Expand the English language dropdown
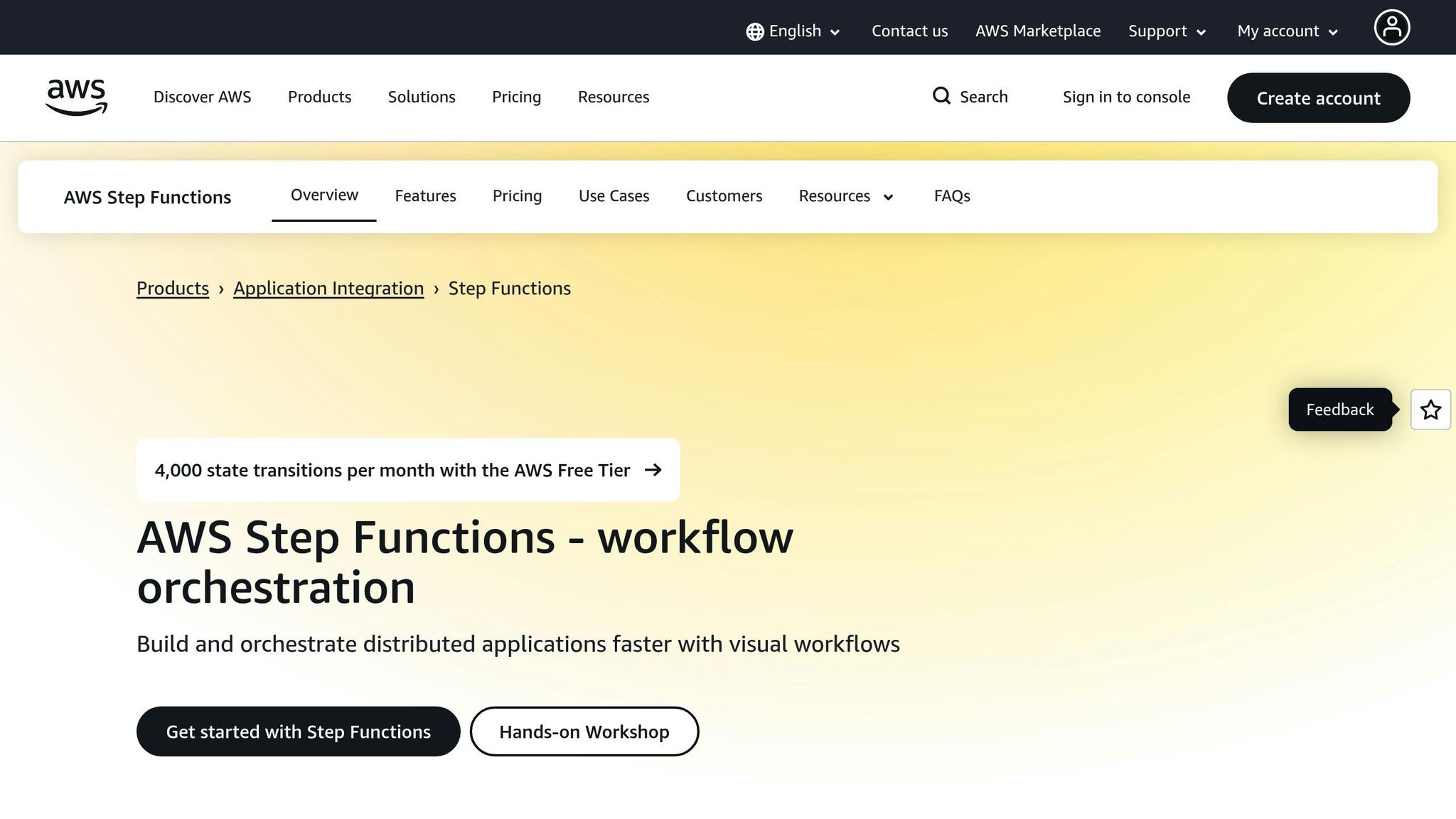Image resolution: width=1456 pixels, height=819 pixels. [835, 33]
